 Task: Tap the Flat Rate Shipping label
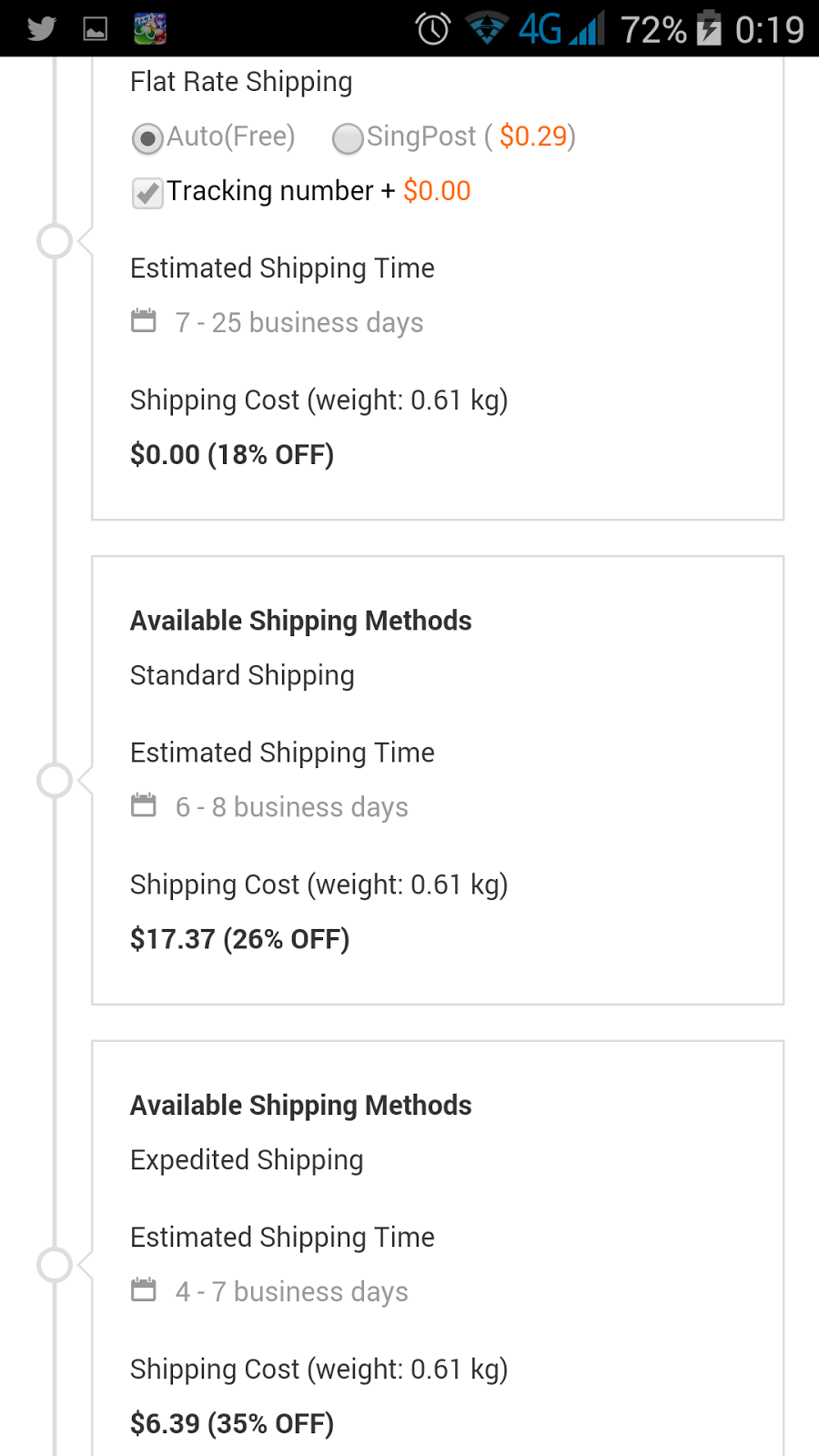coord(241,82)
